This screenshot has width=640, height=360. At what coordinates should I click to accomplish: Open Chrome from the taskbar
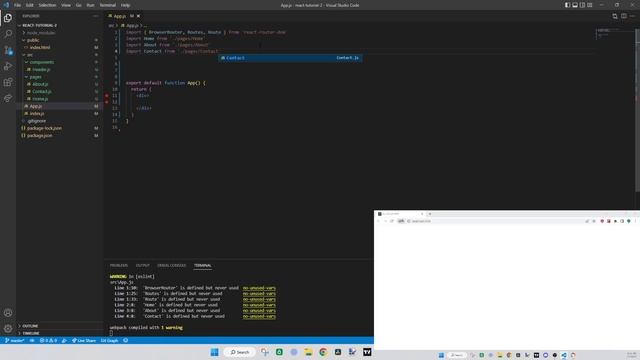click(x=323, y=352)
